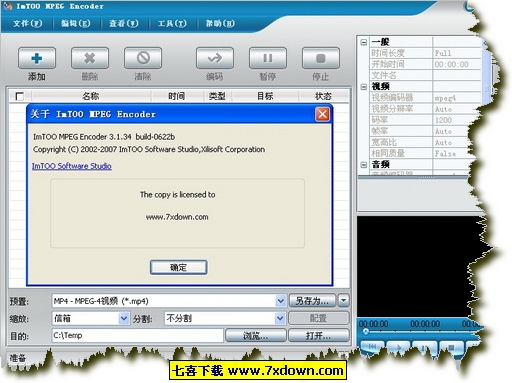Toggle the select-all checkbox in list header
512x383 pixels.
coord(20,96)
